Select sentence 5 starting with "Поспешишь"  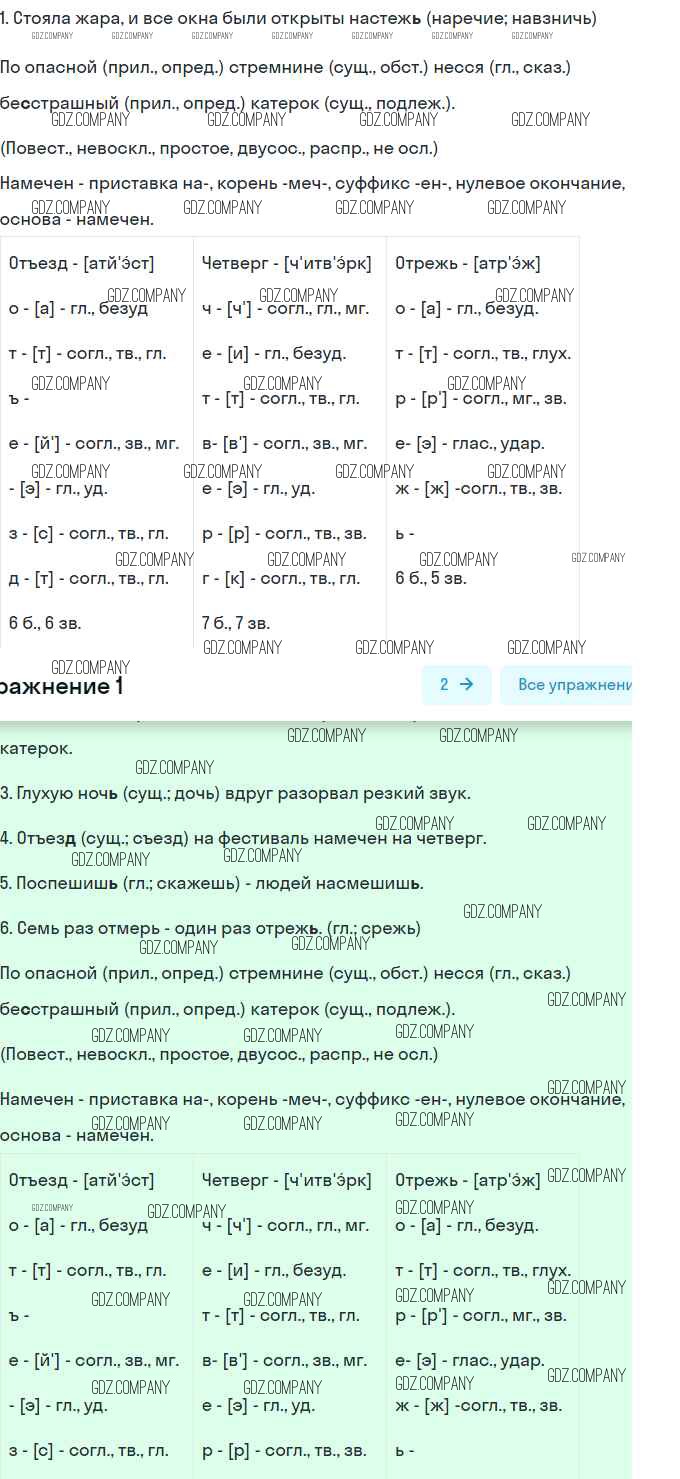[x=212, y=883]
